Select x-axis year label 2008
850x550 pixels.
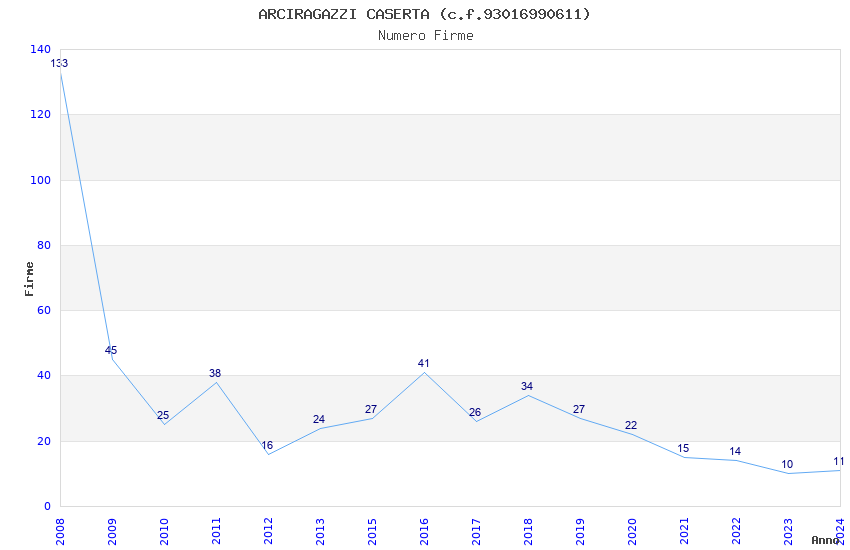[60, 532]
